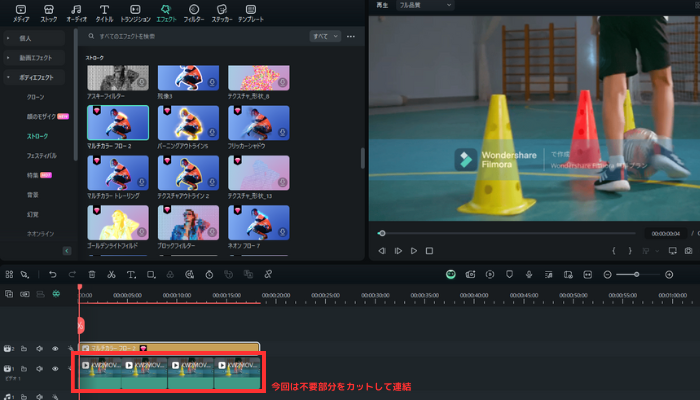Image resolution: width=700 pixels, height=400 pixels.
Task: Select the crop tool in the timeline toolbar
Action: click(x=151, y=275)
